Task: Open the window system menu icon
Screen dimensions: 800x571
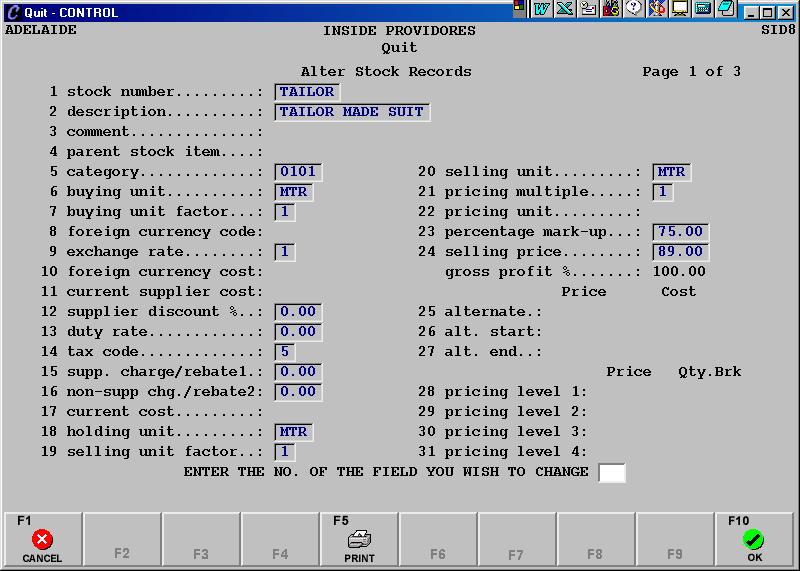Action: coord(12,13)
